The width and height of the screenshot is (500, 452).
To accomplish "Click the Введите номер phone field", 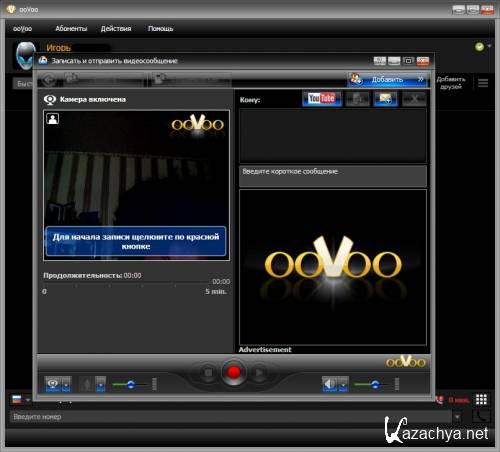I will click(230, 417).
